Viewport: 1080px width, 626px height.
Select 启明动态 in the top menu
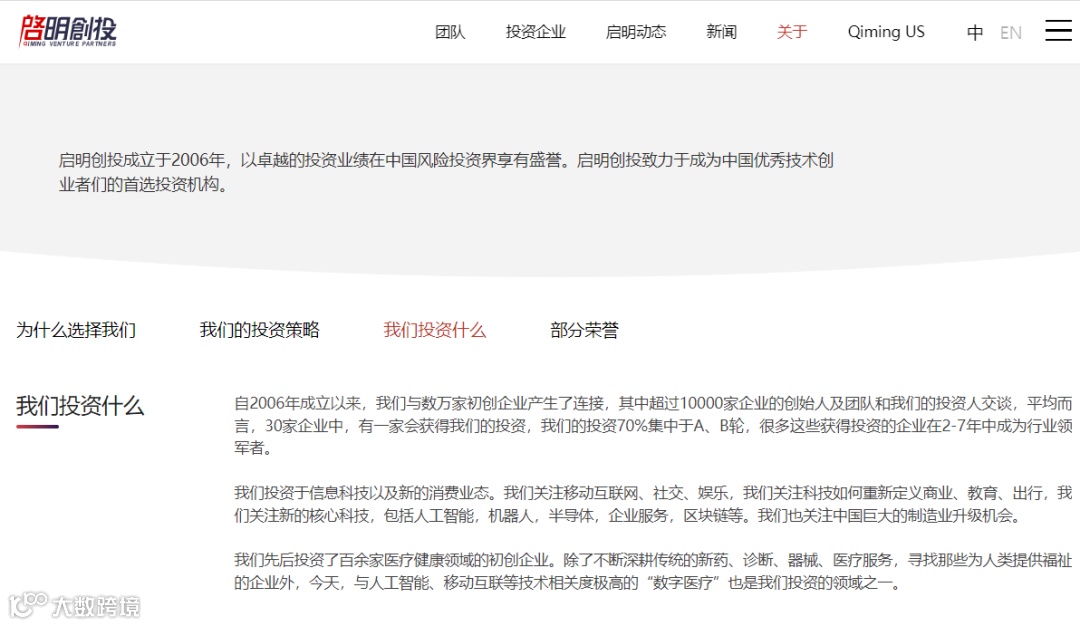click(x=636, y=32)
